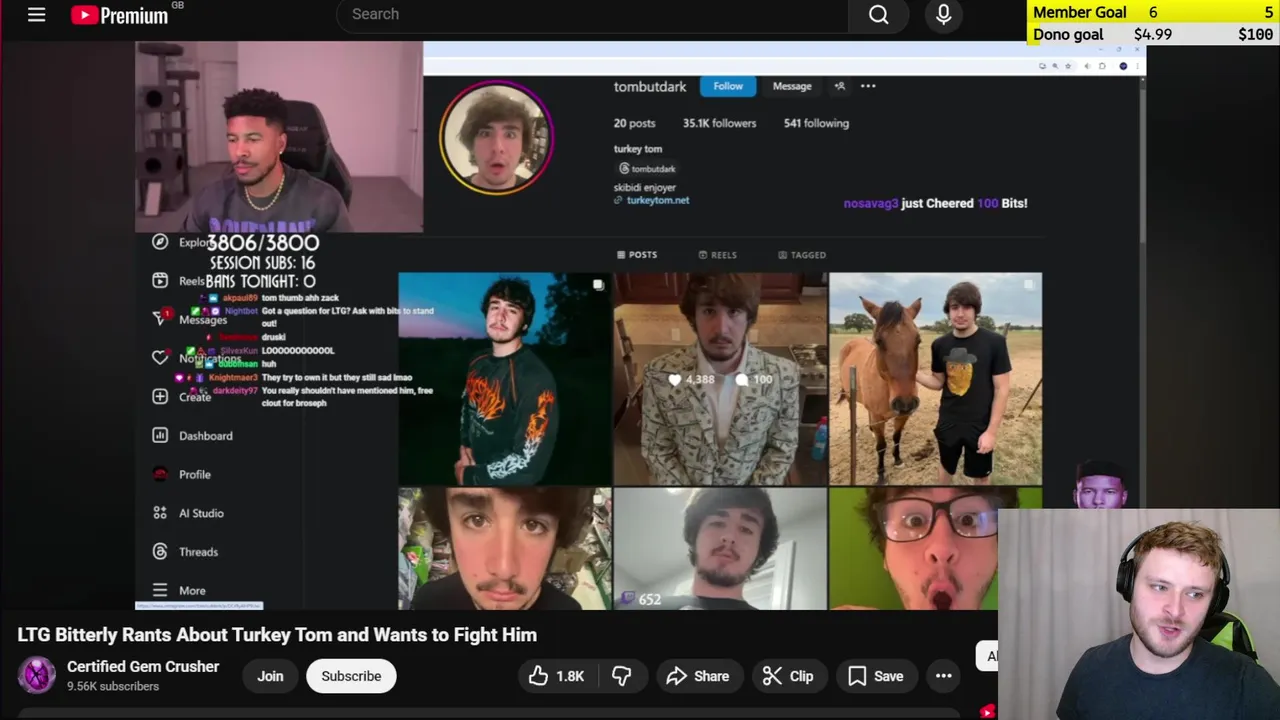1280x720 pixels.
Task: Open the YouTube hamburger guide menu
Action: 37,14
